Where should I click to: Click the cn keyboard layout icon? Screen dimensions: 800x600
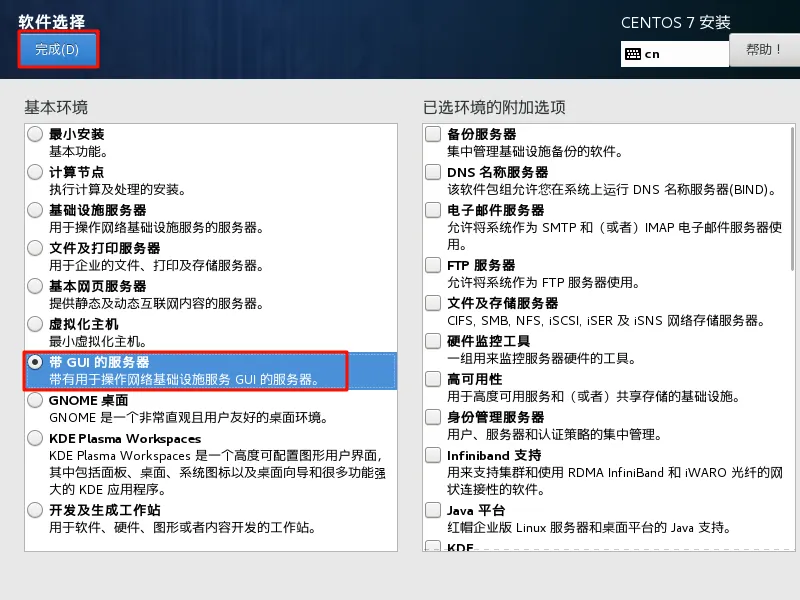pos(633,54)
